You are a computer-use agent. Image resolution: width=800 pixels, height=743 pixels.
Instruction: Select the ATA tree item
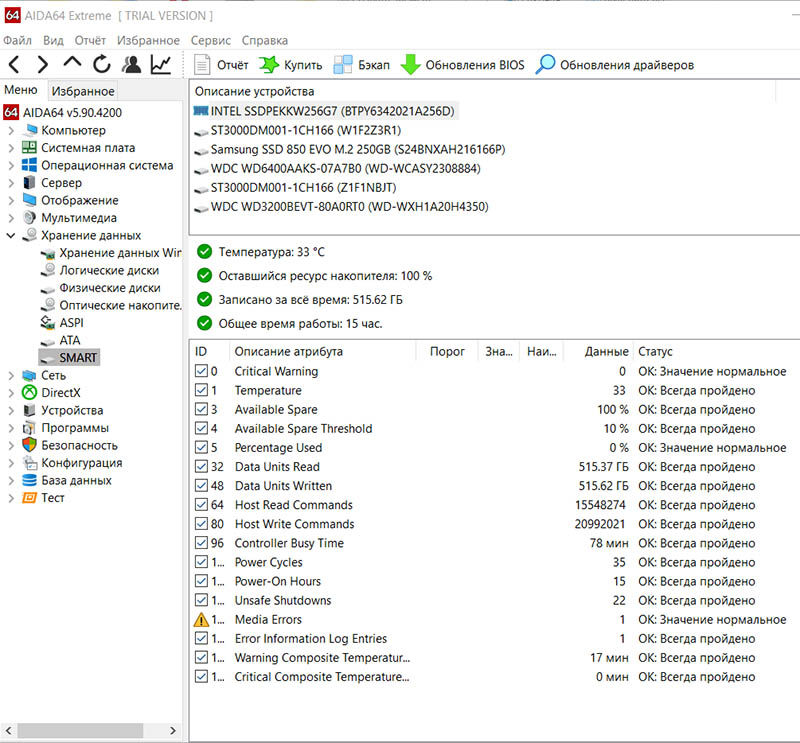(x=69, y=340)
